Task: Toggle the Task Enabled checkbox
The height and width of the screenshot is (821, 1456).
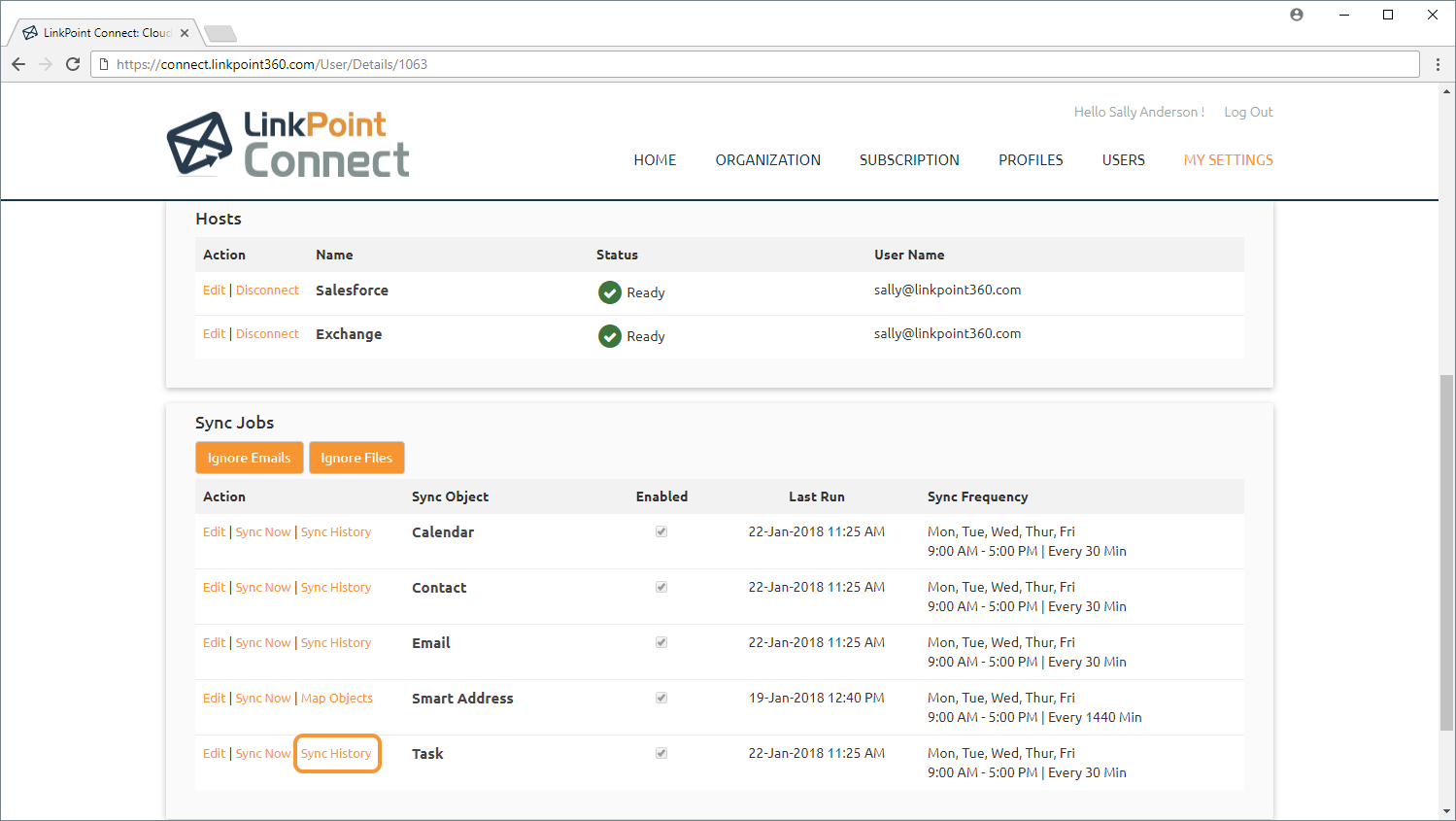Action: pyautogui.click(x=661, y=753)
